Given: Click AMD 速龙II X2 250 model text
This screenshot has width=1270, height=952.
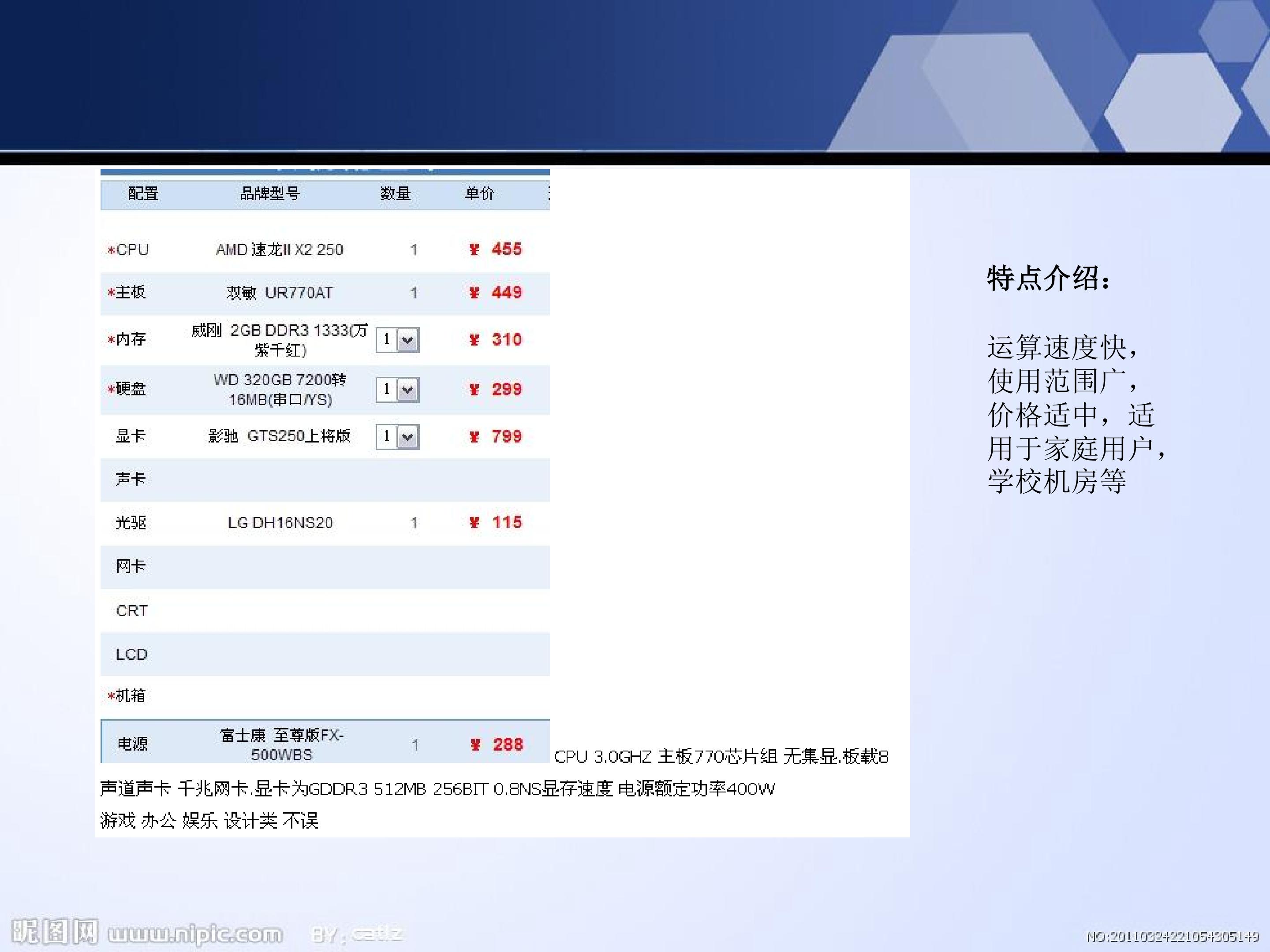Looking at the screenshot, I should [x=280, y=249].
